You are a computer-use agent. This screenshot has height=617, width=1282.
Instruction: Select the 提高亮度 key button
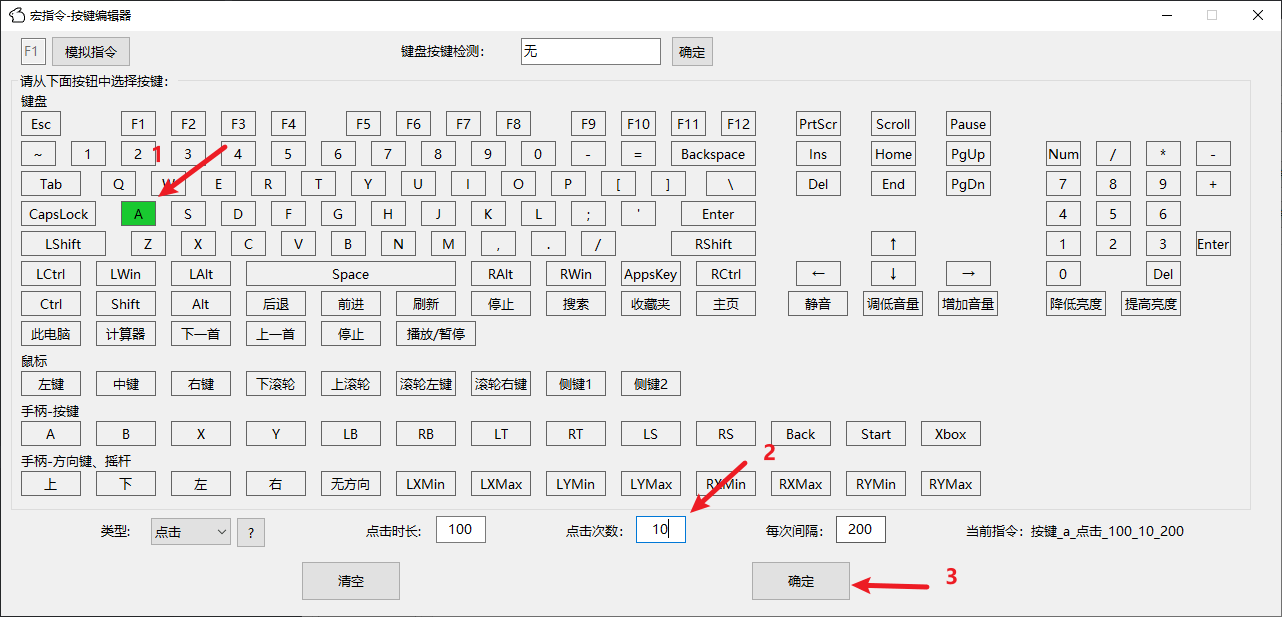[x=1151, y=304]
